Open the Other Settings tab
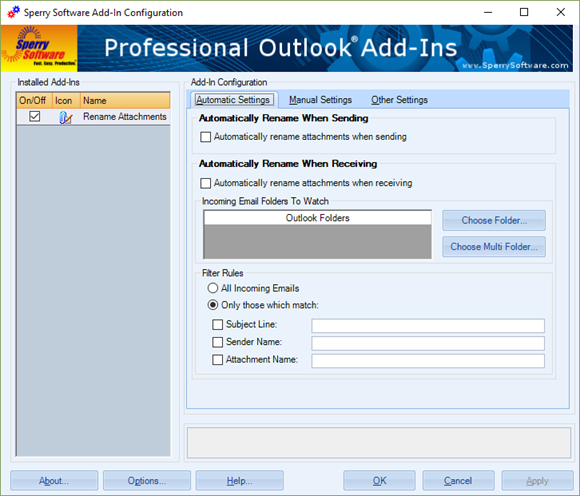Screen dimensions: 580x496 (x=399, y=100)
